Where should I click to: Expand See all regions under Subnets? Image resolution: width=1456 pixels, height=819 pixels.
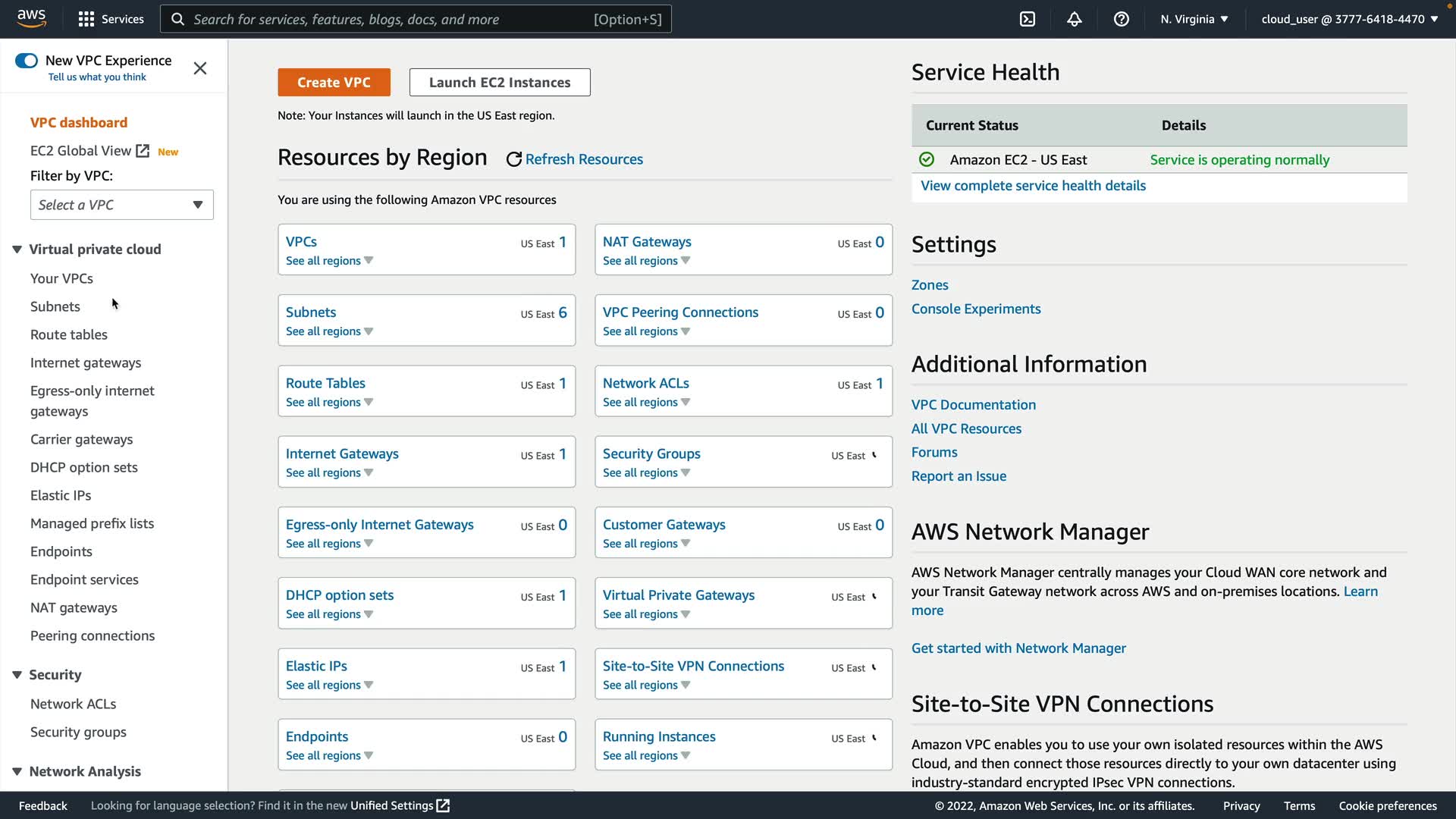coord(329,331)
